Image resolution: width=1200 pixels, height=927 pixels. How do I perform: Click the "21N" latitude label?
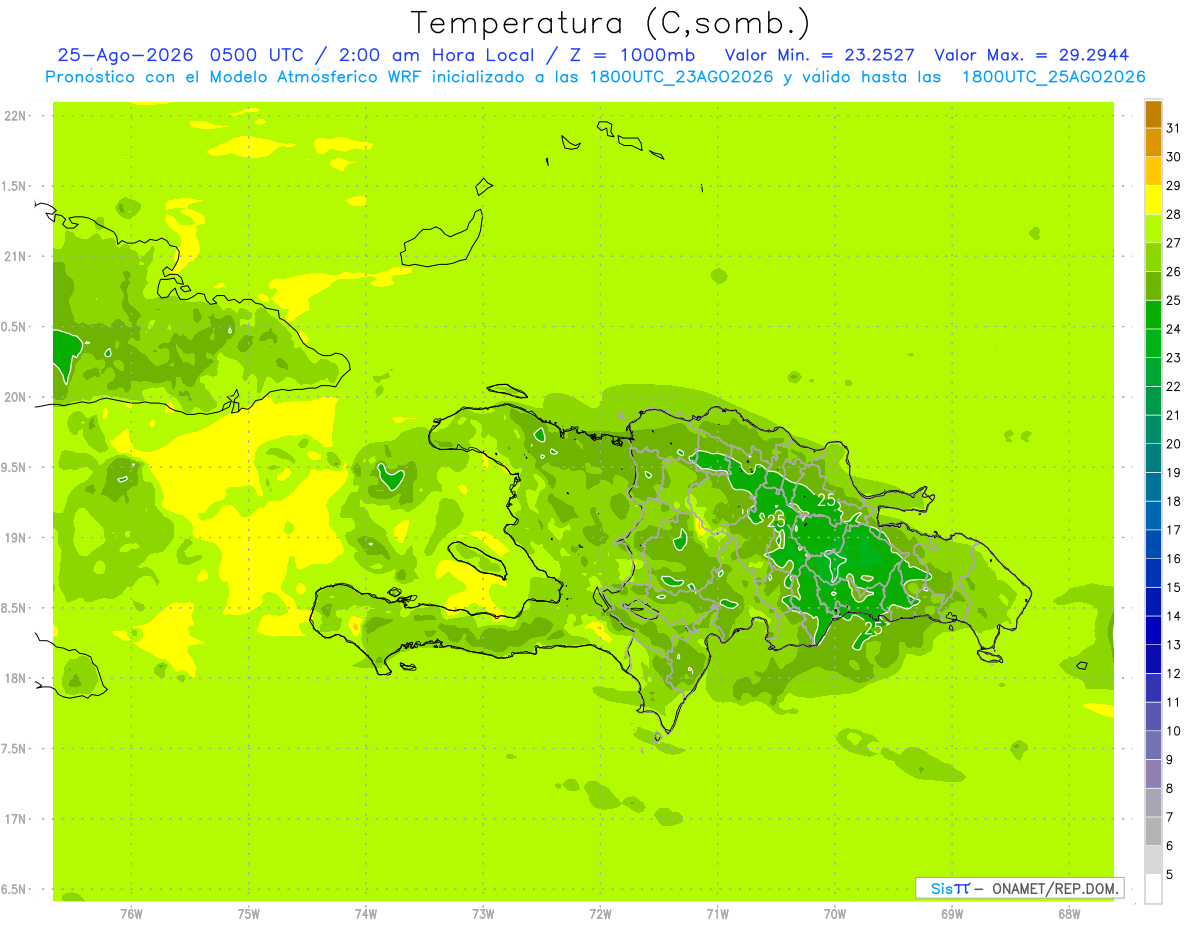point(14,257)
